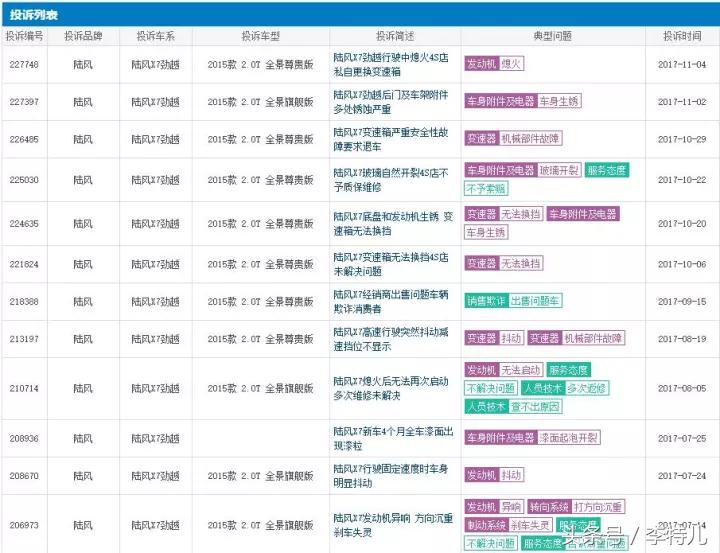720x553 pixels.
Task: Click the 无法启动 tag in row 210714
Action: (x=521, y=370)
